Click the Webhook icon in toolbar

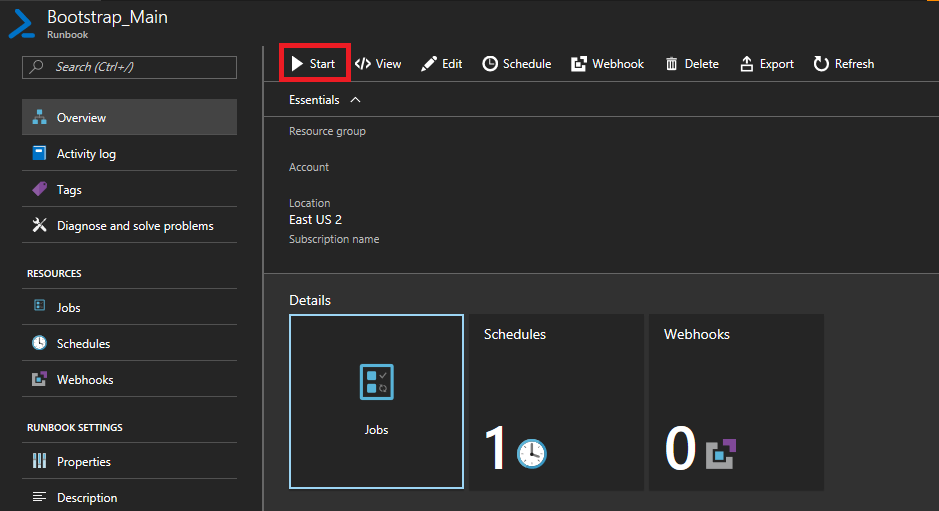point(578,64)
